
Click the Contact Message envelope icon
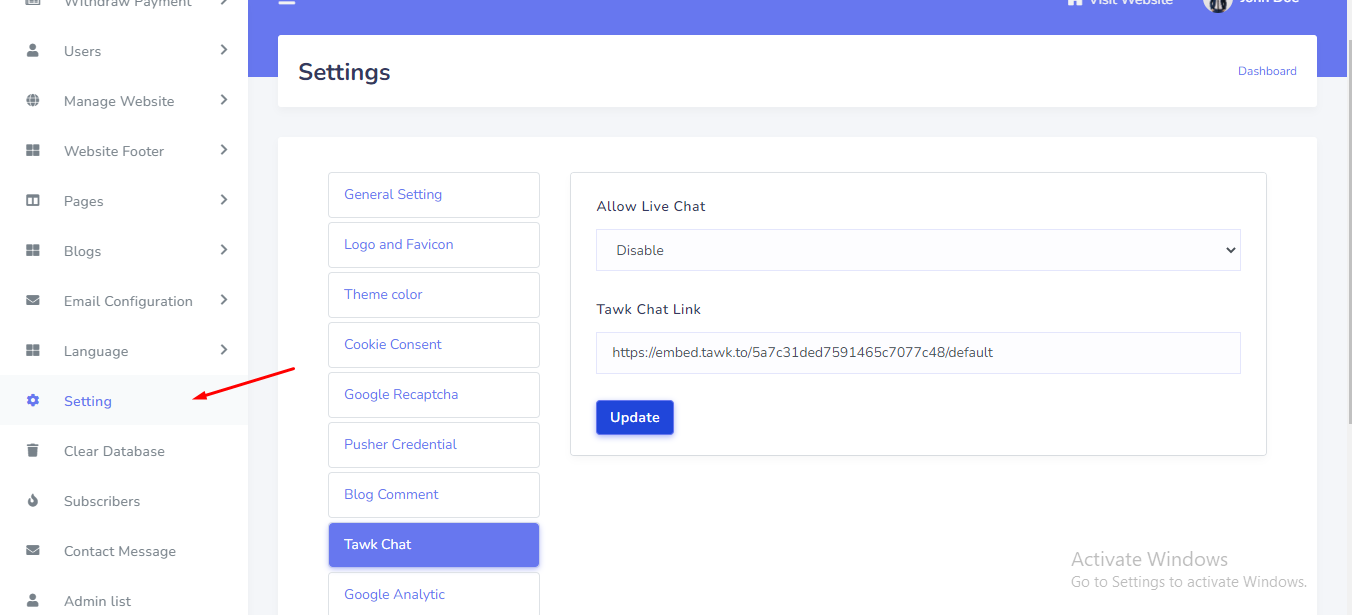[x=33, y=550]
